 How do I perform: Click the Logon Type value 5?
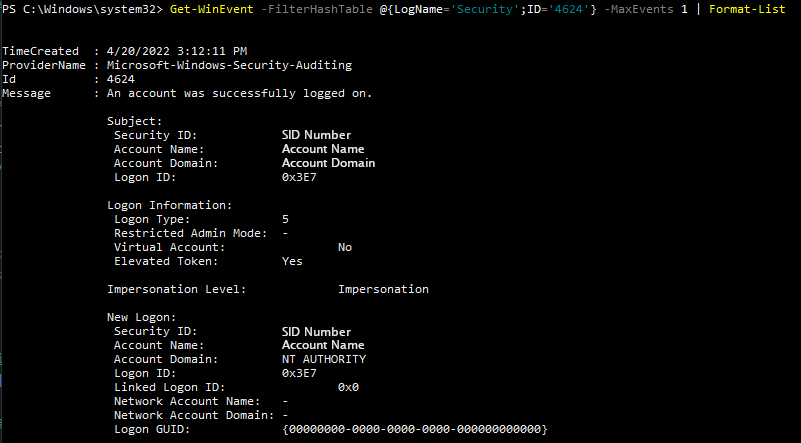[285, 219]
